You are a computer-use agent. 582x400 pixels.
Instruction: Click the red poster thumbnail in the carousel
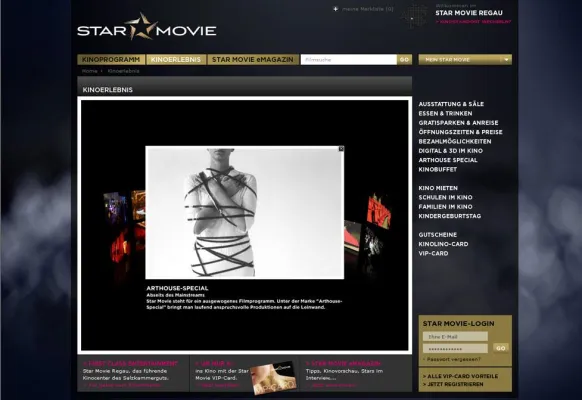(x=379, y=210)
